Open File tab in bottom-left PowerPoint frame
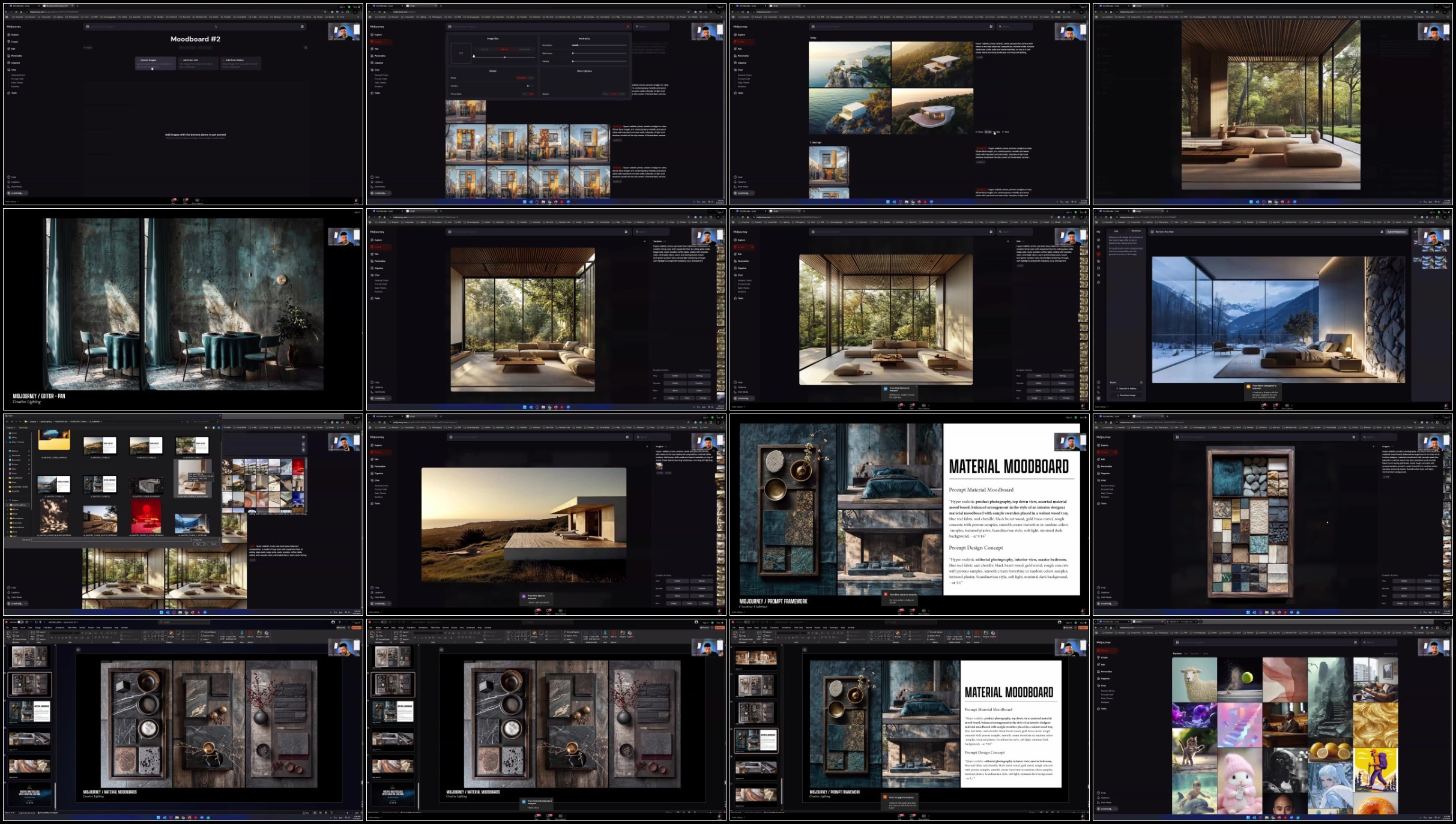Image resolution: width=1456 pixels, height=824 pixels. click(7, 628)
